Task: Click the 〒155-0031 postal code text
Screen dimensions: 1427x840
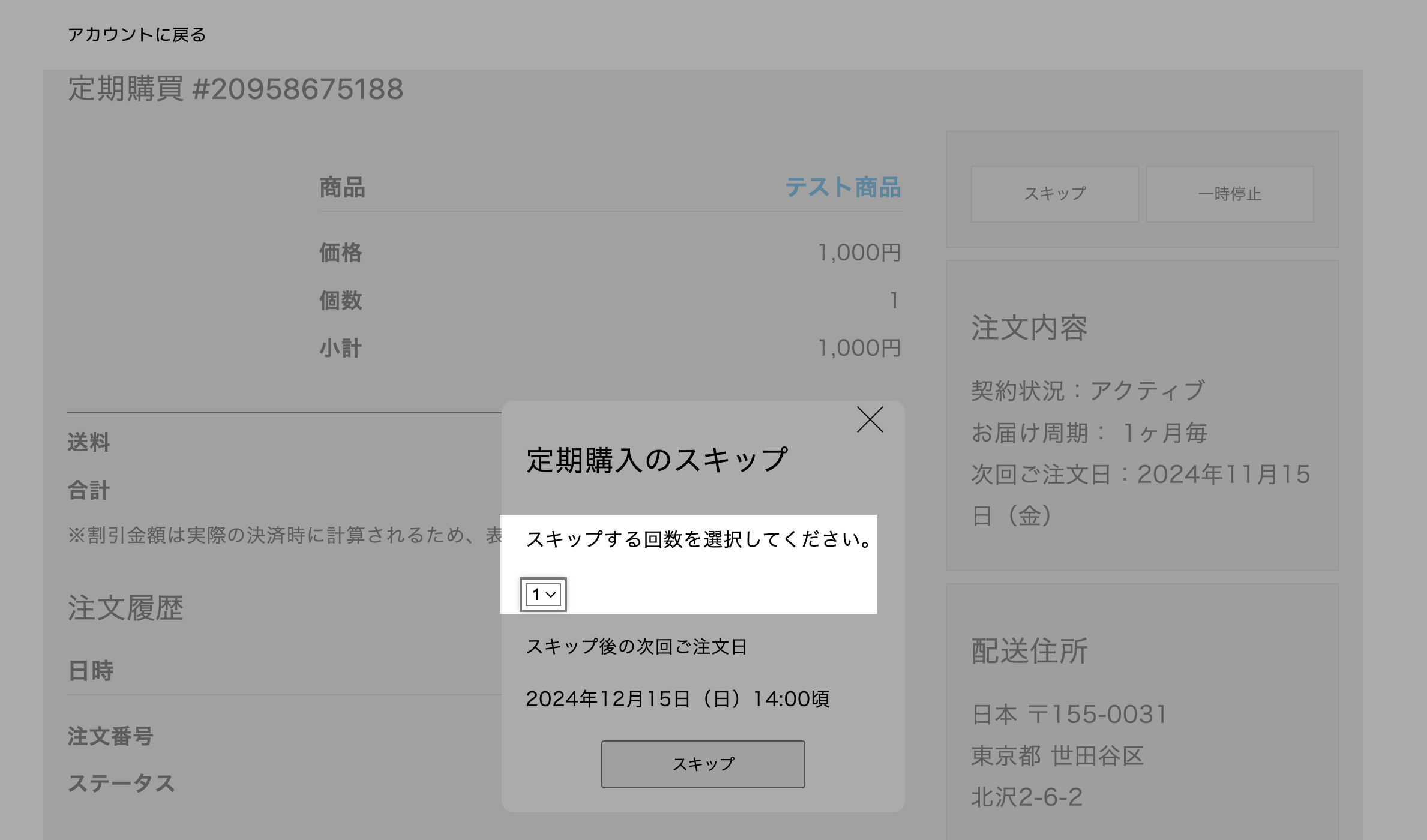Action: (x=1098, y=715)
